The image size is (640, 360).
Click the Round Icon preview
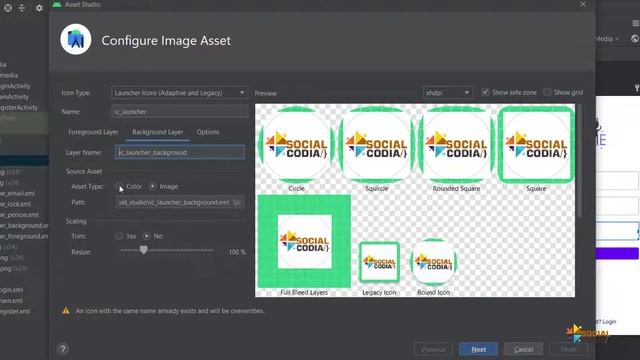pos(433,262)
